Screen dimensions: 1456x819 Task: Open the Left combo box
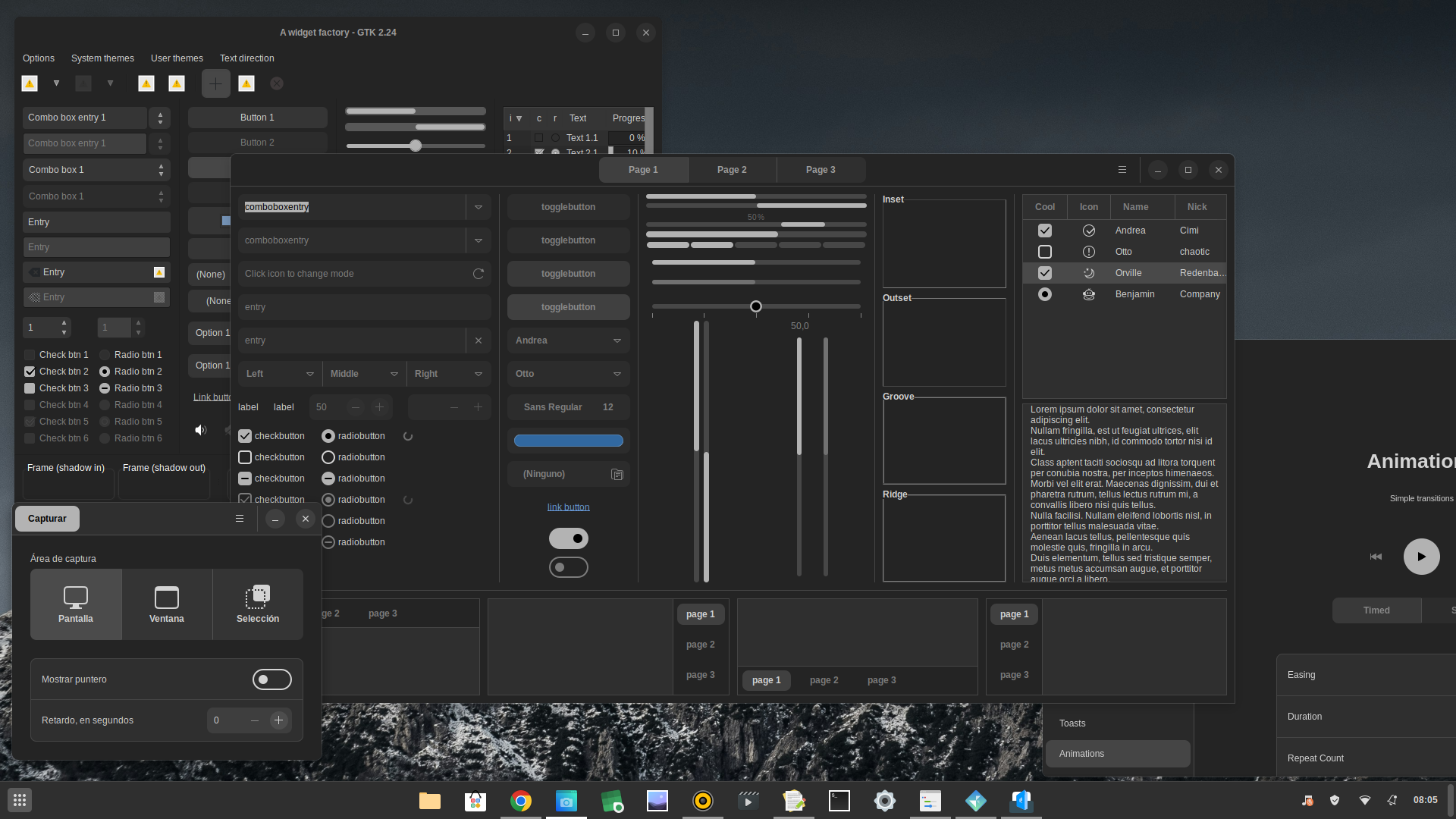[280, 374]
